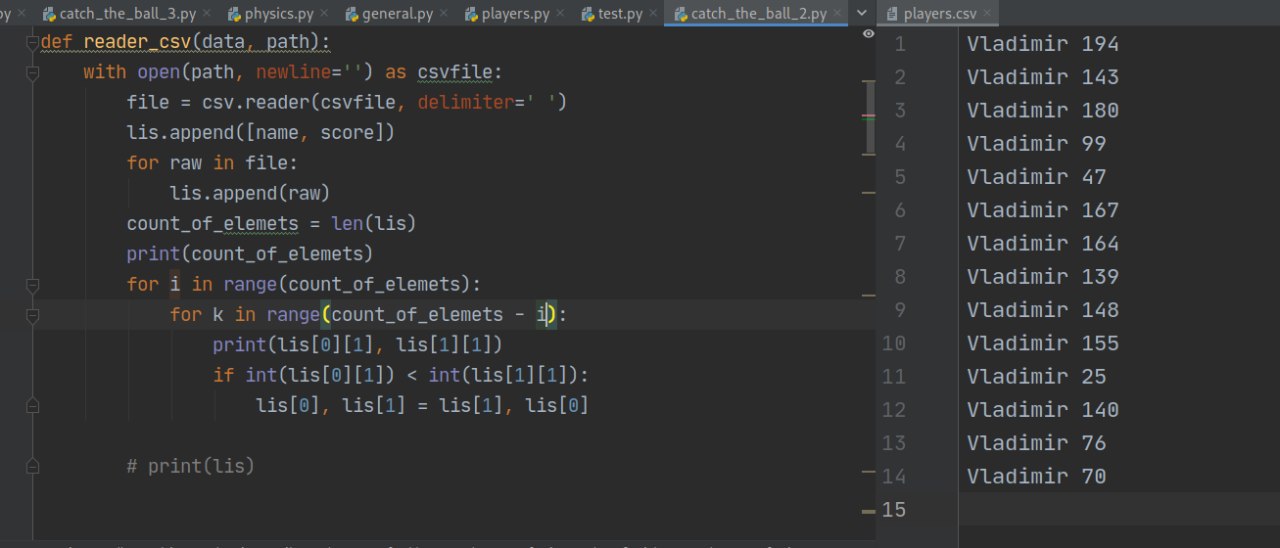
Task: Click 'Vladimir 25' row in players.csv
Action: [1037, 376]
